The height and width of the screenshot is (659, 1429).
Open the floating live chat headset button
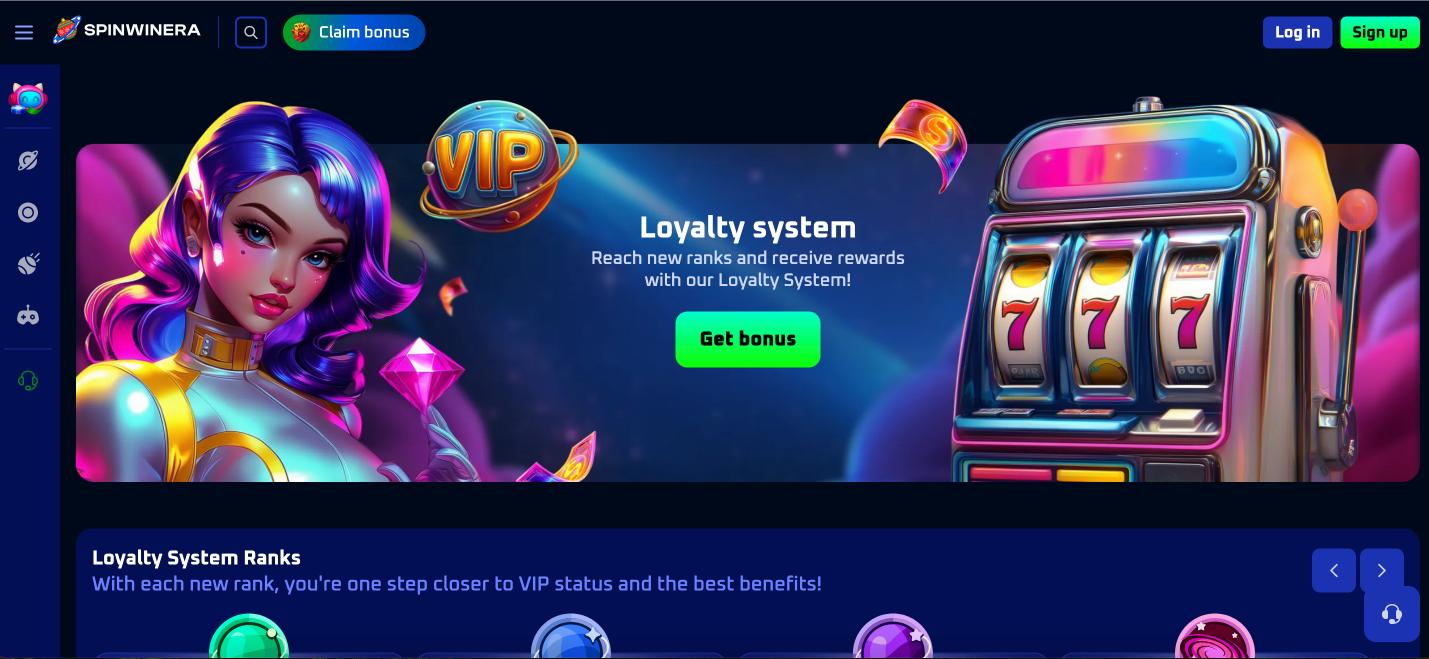pos(1391,613)
